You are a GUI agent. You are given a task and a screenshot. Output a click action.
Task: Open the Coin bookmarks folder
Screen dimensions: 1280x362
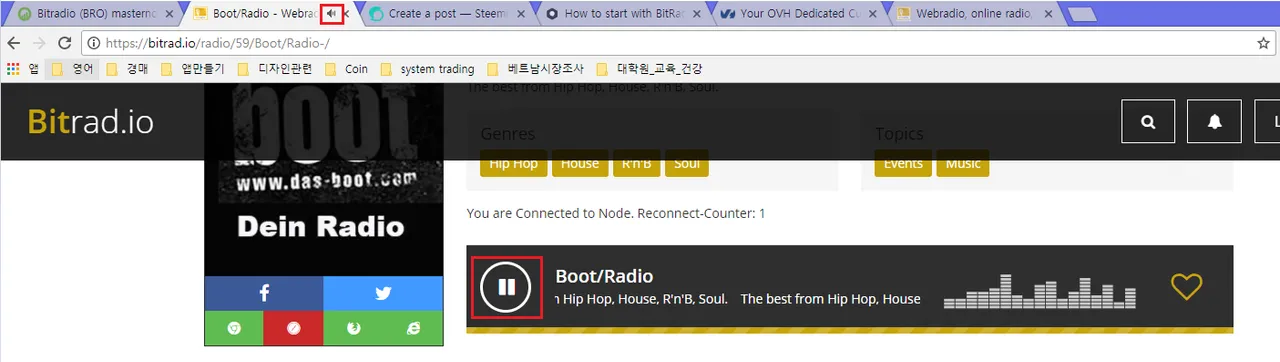[x=346, y=69]
